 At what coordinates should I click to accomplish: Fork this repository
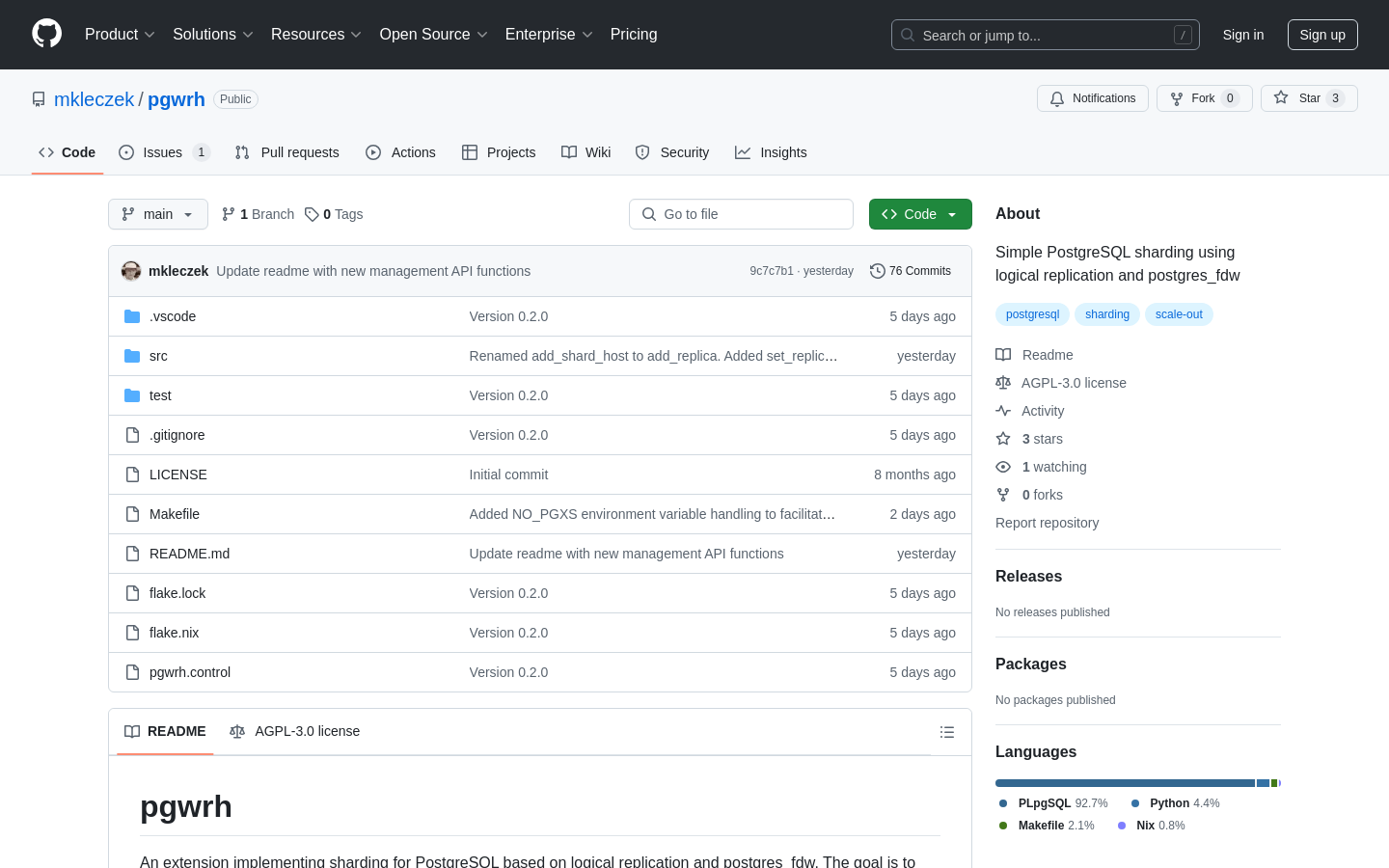click(x=1204, y=98)
